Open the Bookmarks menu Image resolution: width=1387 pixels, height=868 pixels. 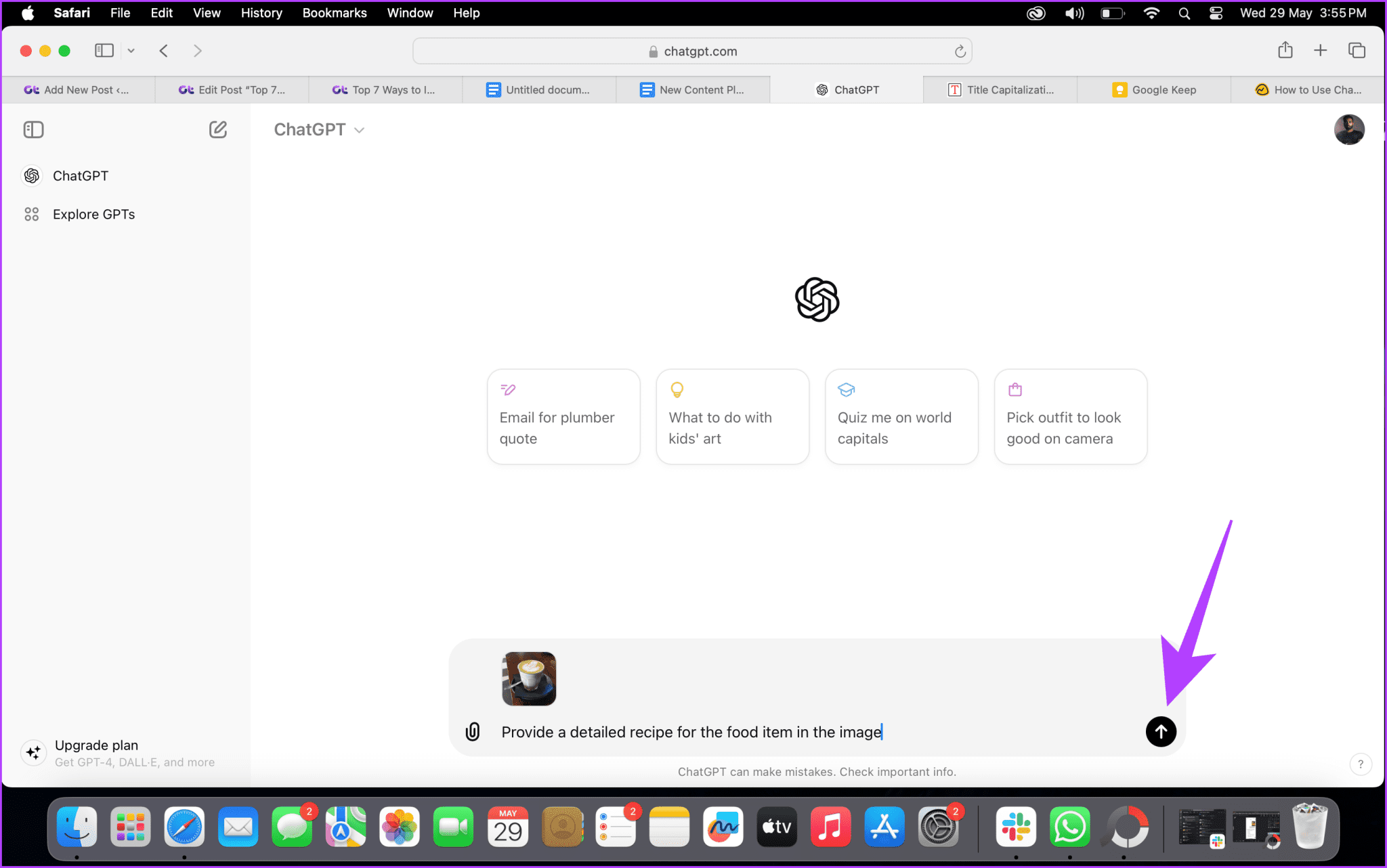334,13
